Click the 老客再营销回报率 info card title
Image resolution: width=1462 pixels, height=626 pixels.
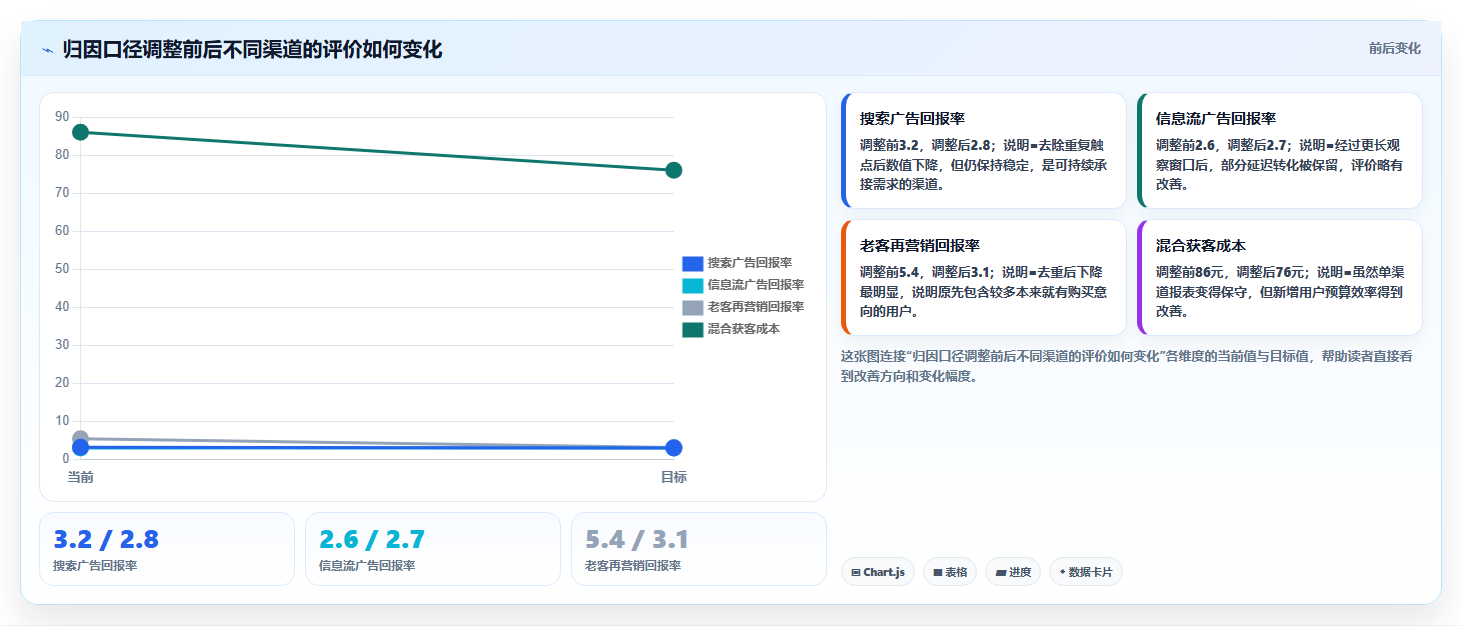click(x=920, y=245)
